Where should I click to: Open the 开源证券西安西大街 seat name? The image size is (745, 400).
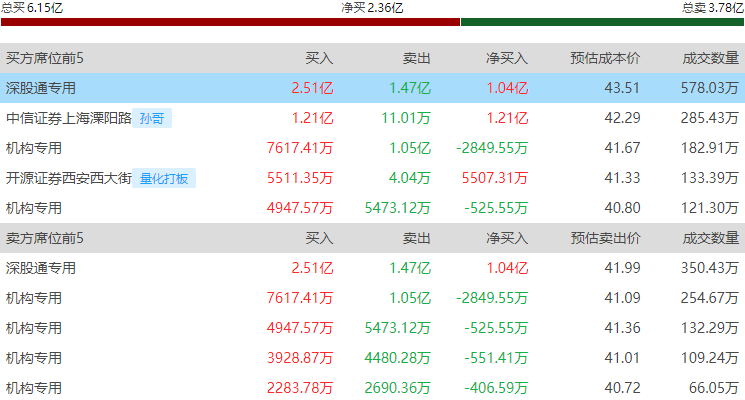tap(69, 178)
